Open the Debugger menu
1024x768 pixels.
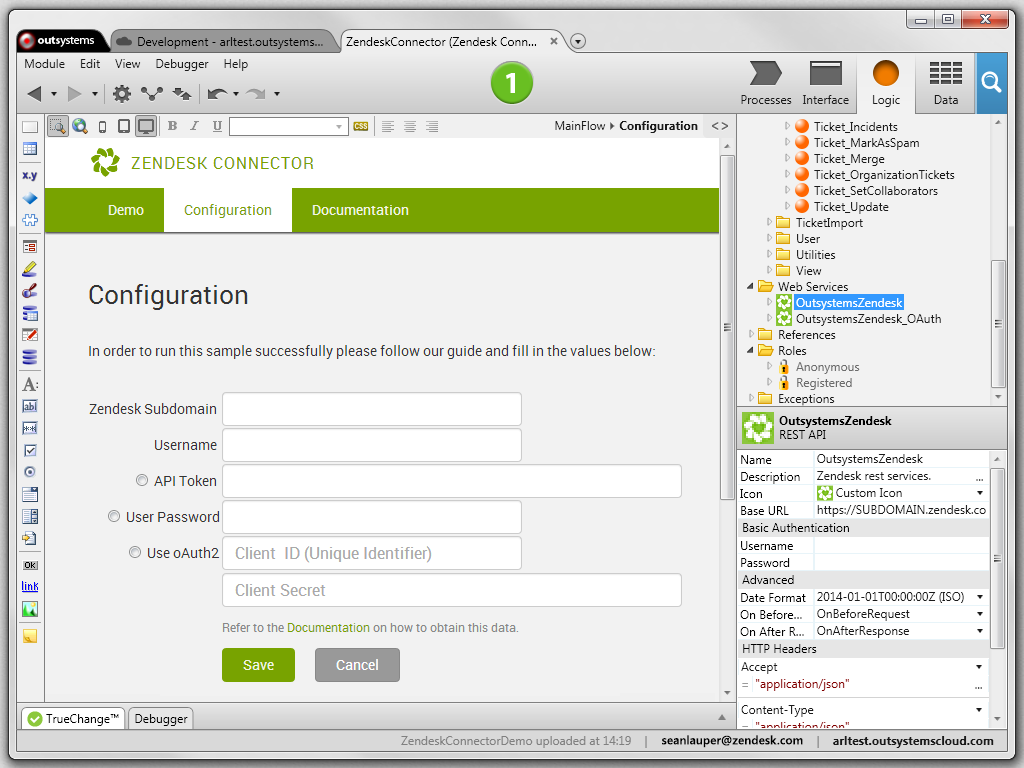point(181,64)
